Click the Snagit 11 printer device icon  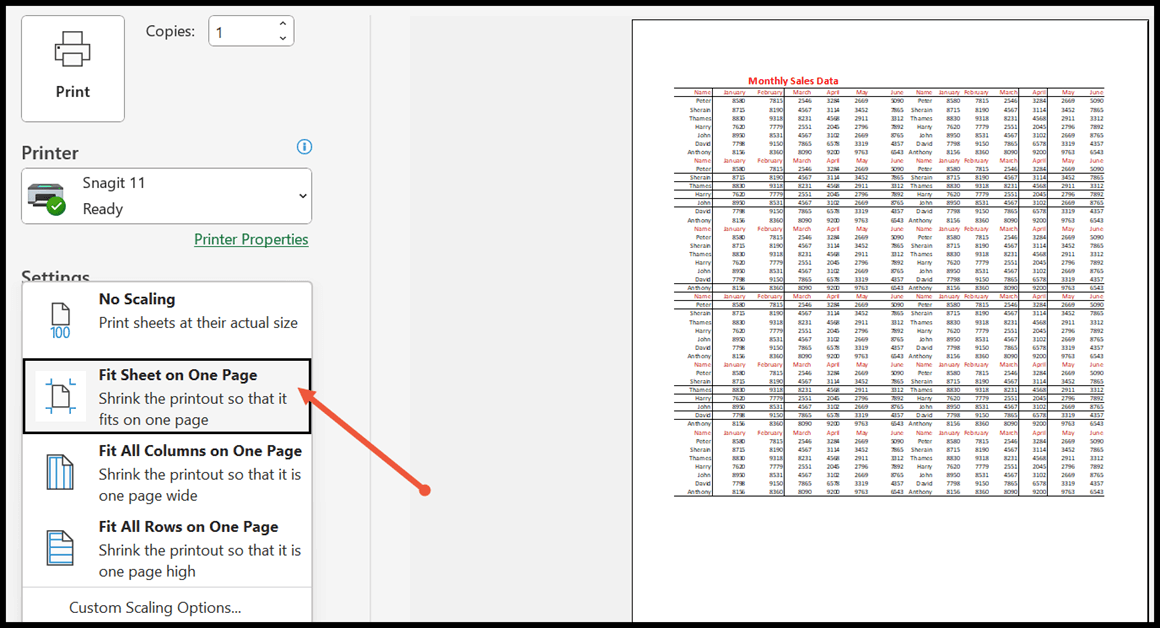click(x=45, y=193)
